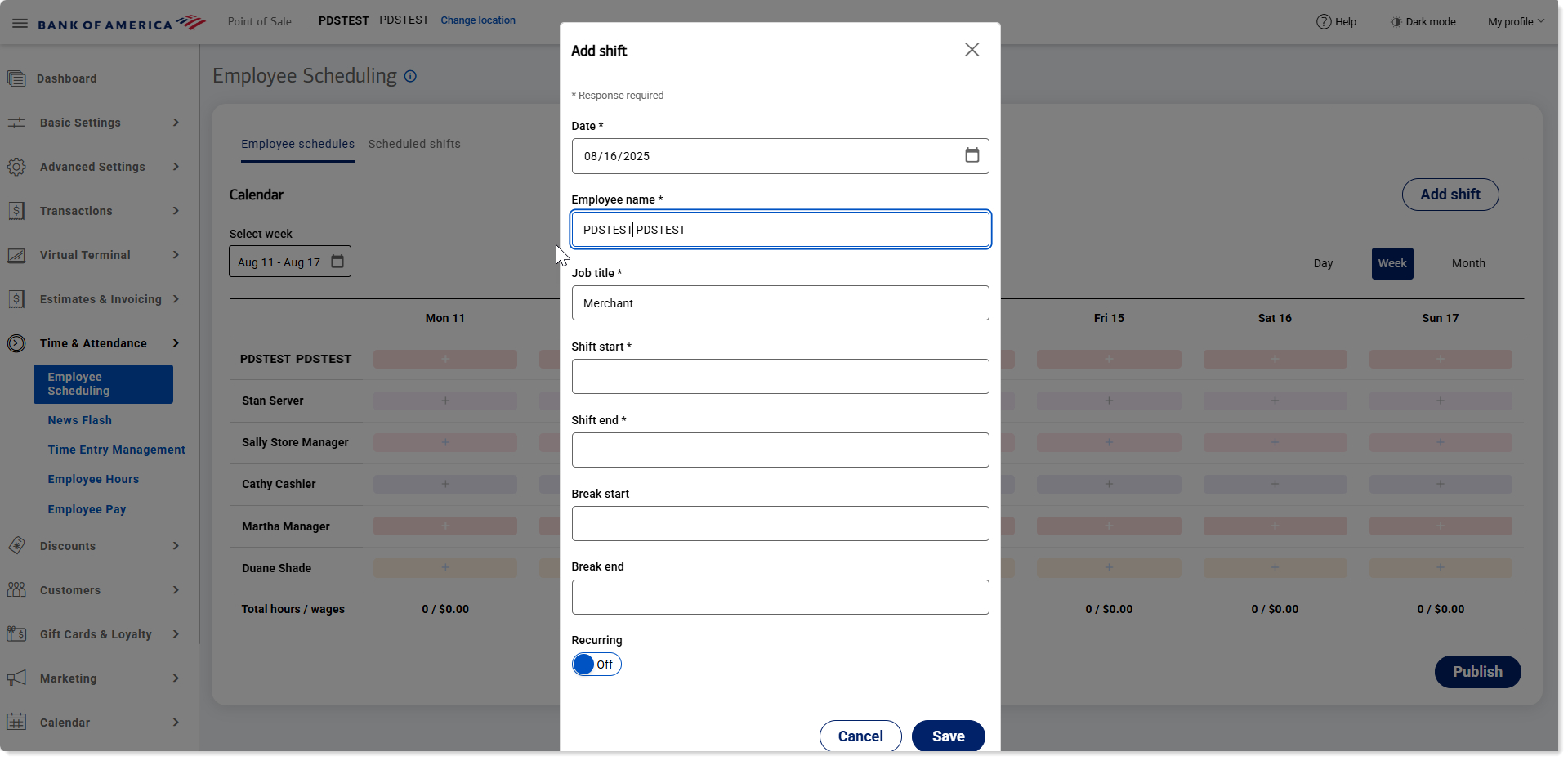Click the Publish button

pos(1477,672)
